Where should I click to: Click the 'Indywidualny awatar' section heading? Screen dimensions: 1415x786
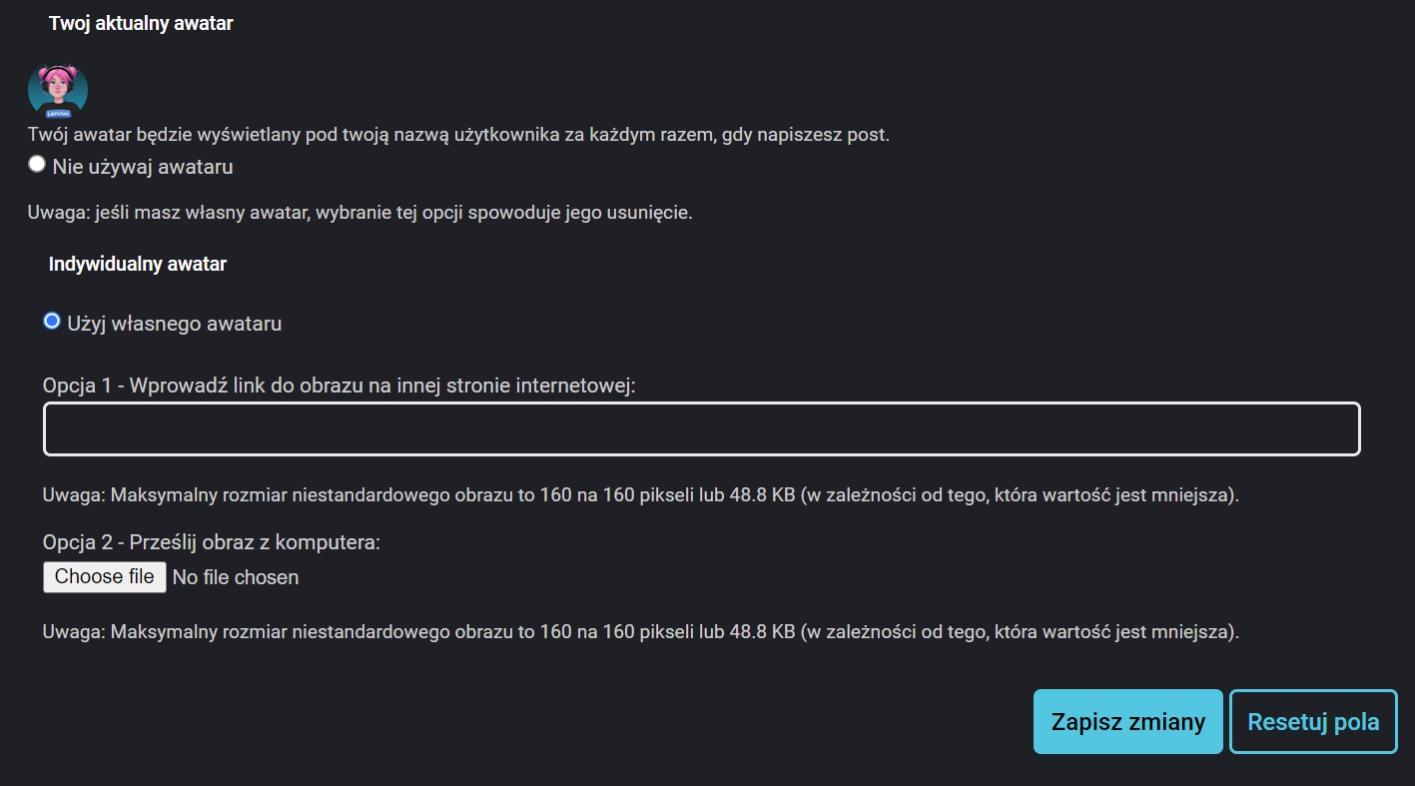pos(136,263)
